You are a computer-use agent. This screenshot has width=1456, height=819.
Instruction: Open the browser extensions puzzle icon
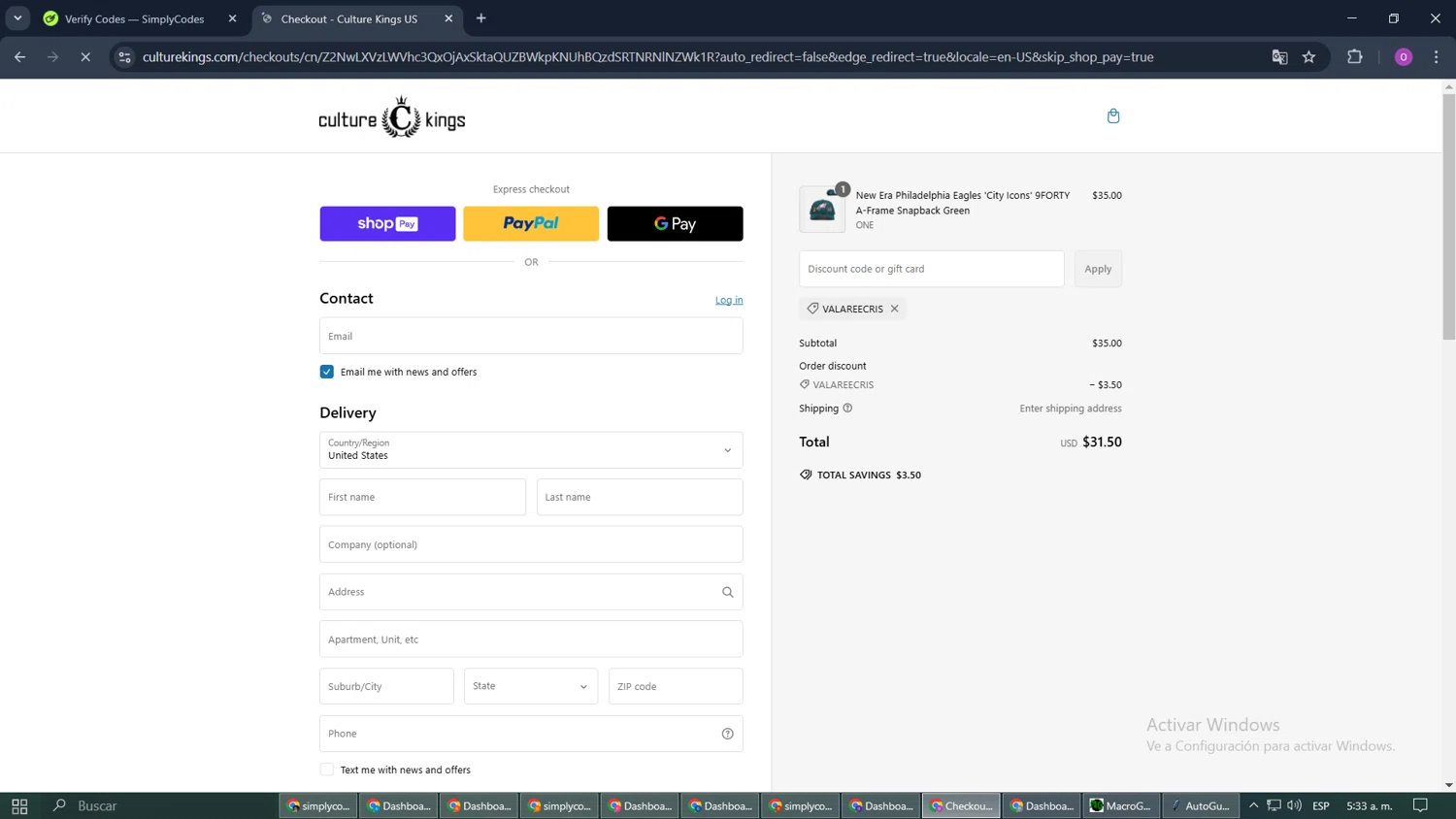1355,57
